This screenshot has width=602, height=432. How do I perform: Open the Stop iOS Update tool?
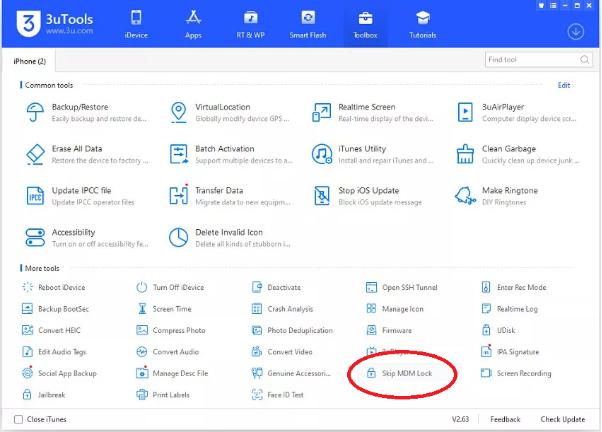[x=368, y=196]
